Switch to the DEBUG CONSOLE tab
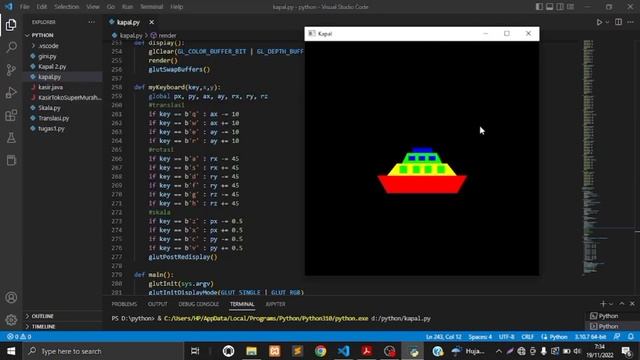640x360 pixels. point(198,304)
